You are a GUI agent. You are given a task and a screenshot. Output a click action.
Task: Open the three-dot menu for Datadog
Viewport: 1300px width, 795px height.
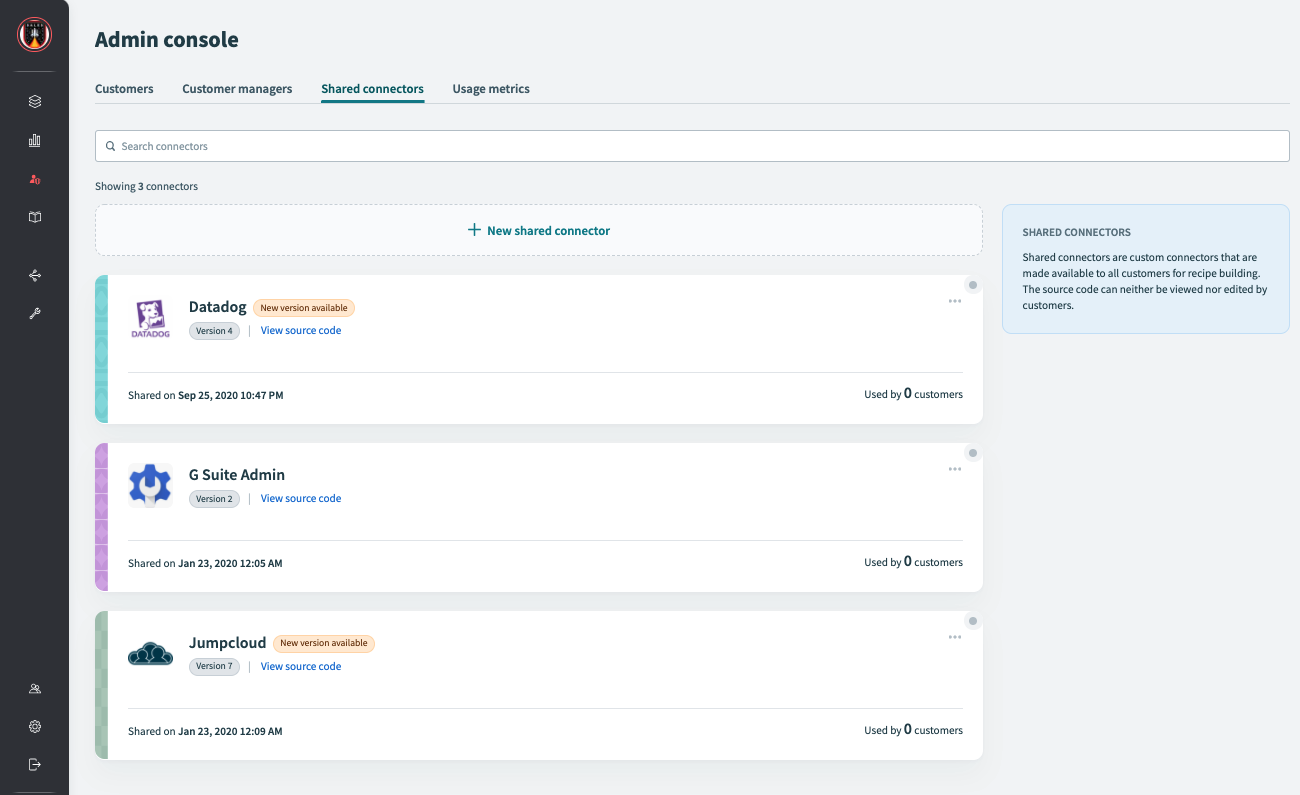[955, 301]
